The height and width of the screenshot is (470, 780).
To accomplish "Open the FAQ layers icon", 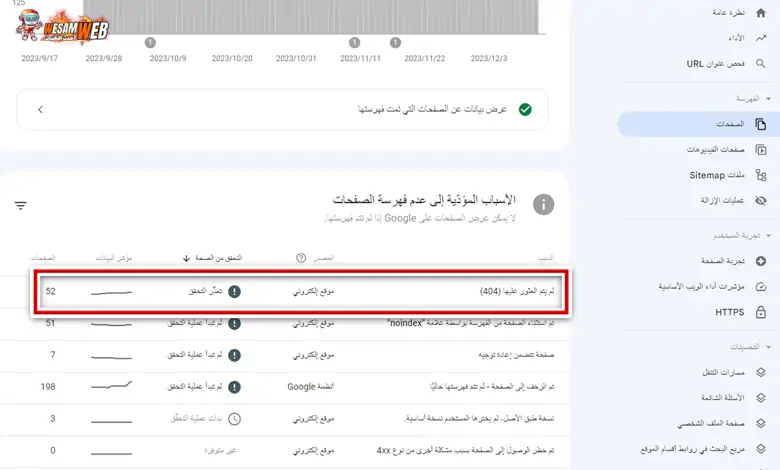I will pos(761,397).
